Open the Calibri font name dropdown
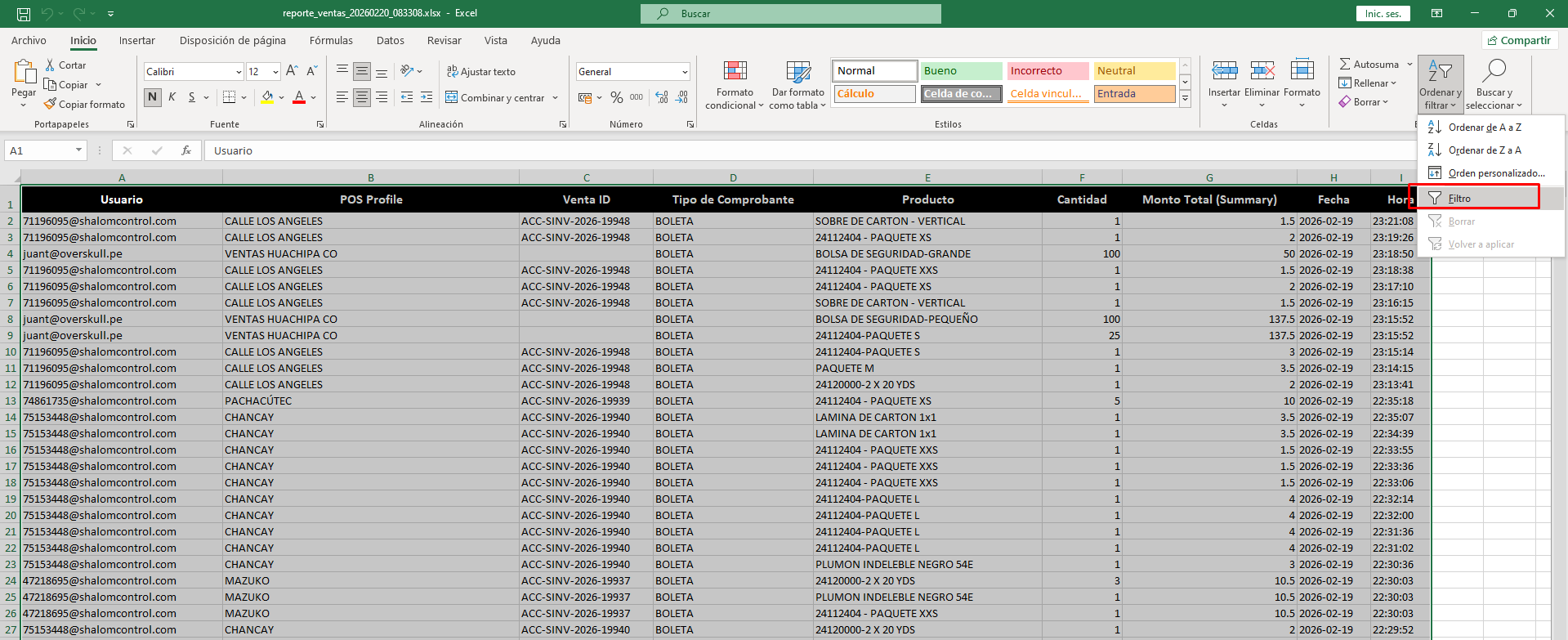 click(x=239, y=72)
